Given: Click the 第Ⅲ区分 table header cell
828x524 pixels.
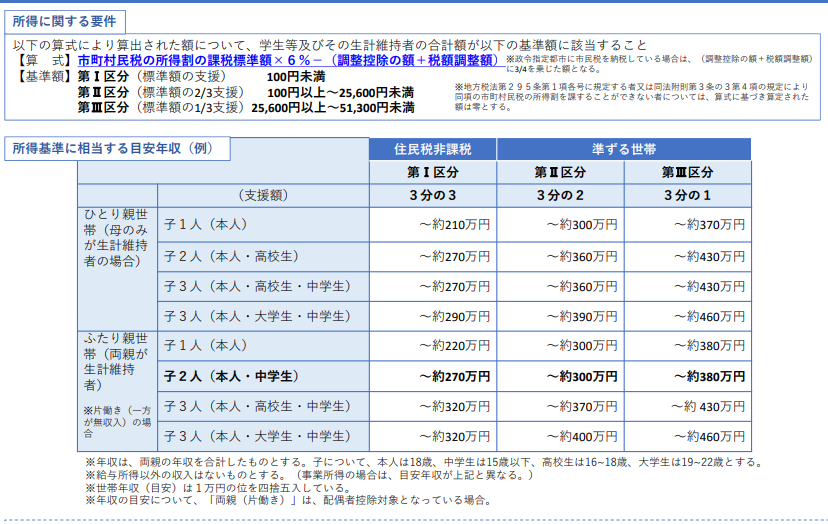Looking at the screenshot, I should pyautogui.click(x=687, y=172).
